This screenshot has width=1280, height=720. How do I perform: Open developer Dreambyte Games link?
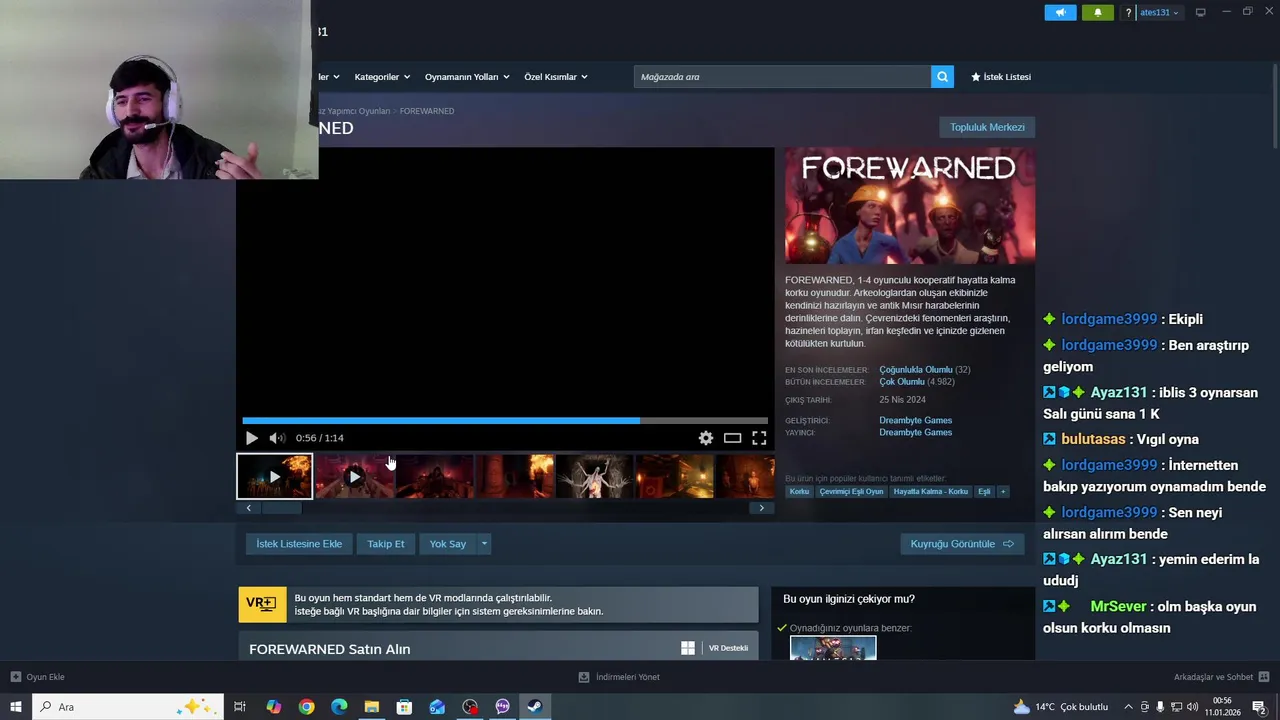click(915, 420)
